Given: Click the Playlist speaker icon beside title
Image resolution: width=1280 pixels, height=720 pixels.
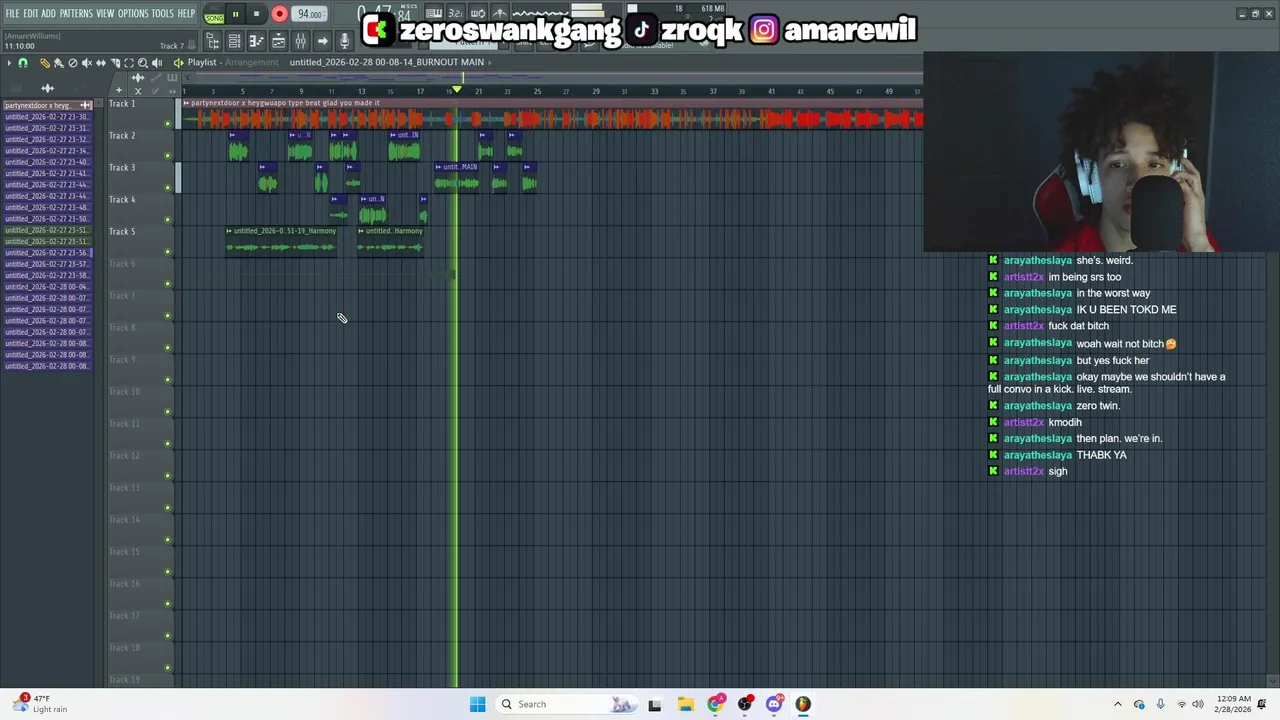Looking at the screenshot, I should coord(179,63).
